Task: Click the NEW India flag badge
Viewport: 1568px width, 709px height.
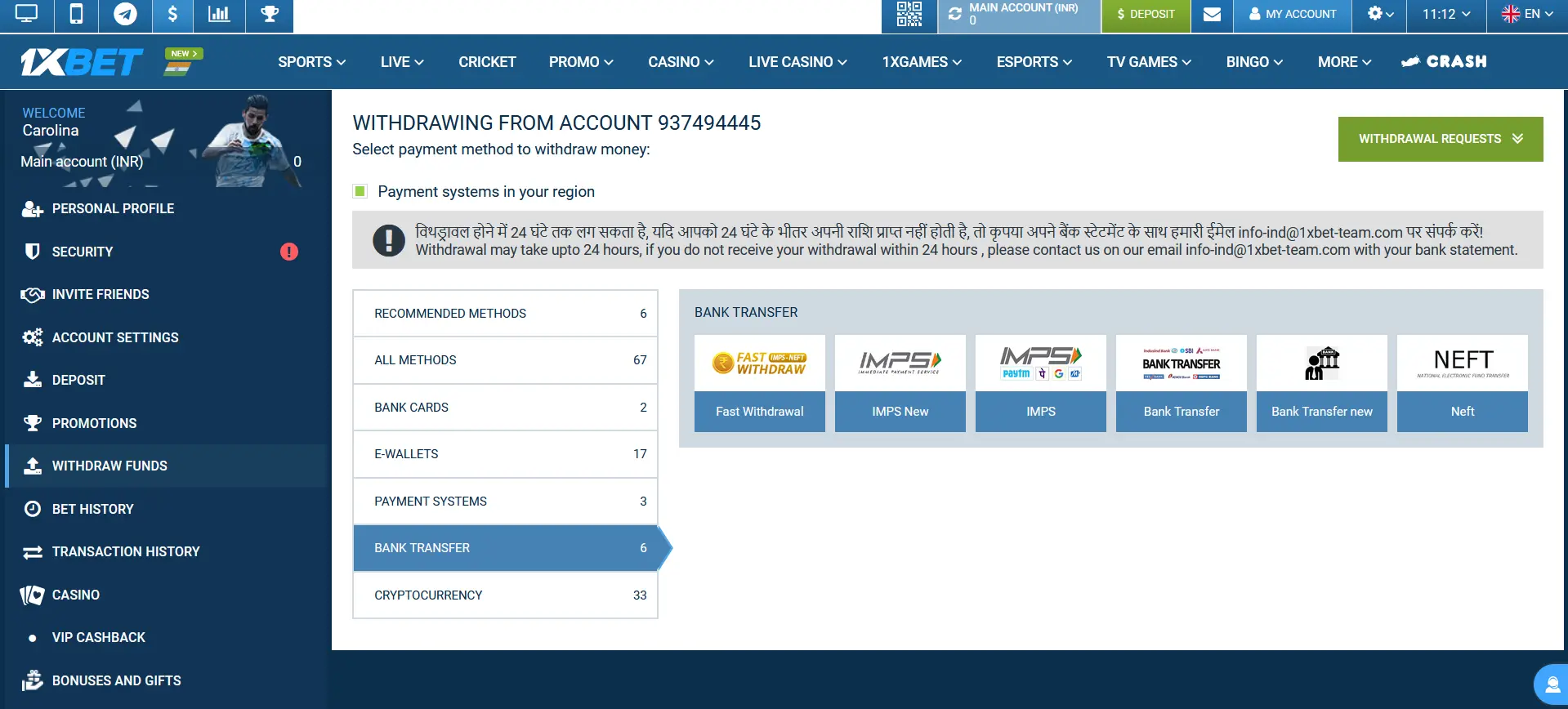Action: 183,61
